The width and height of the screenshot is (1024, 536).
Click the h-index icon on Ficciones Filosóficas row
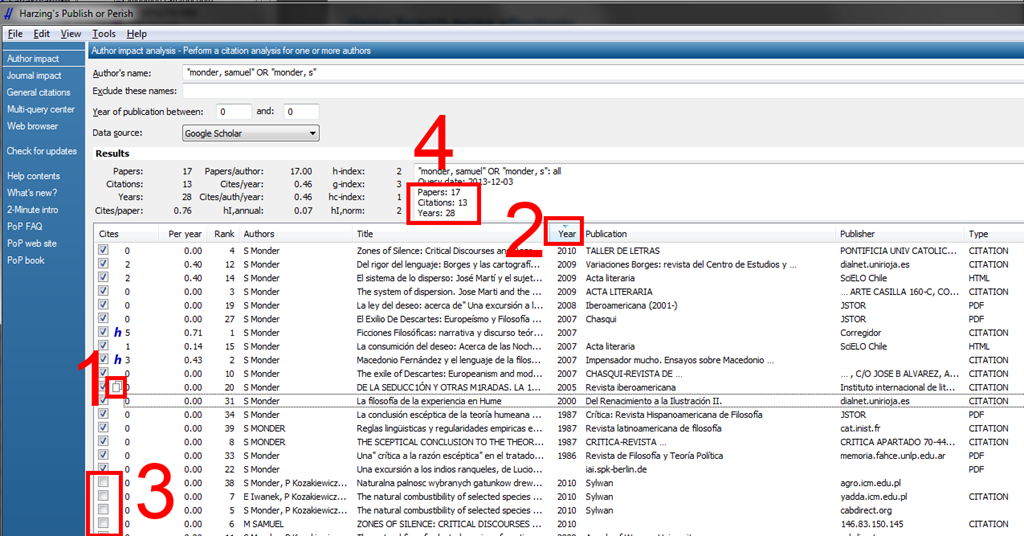[x=117, y=332]
